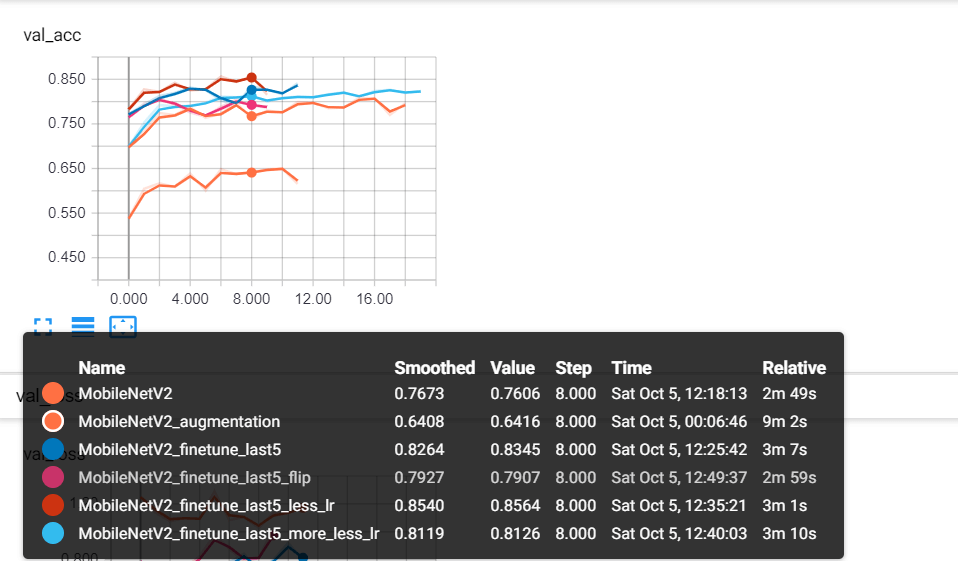
Task: Click the lowest orange data point at step 8
Action: point(252,172)
